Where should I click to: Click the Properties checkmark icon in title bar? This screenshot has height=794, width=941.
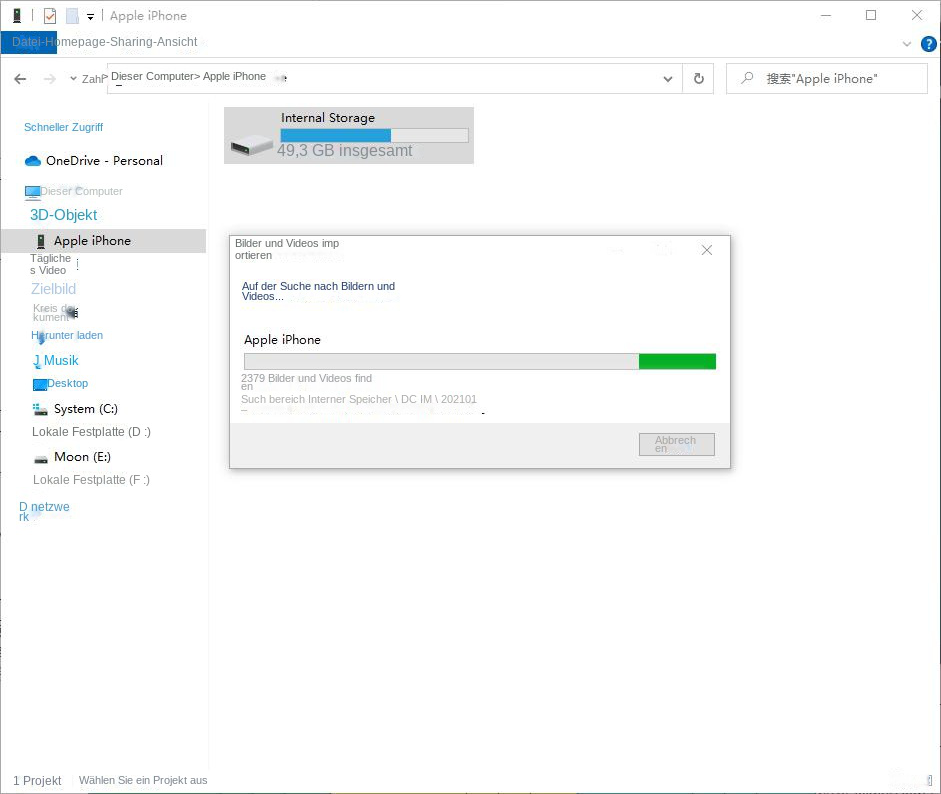click(50, 16)
